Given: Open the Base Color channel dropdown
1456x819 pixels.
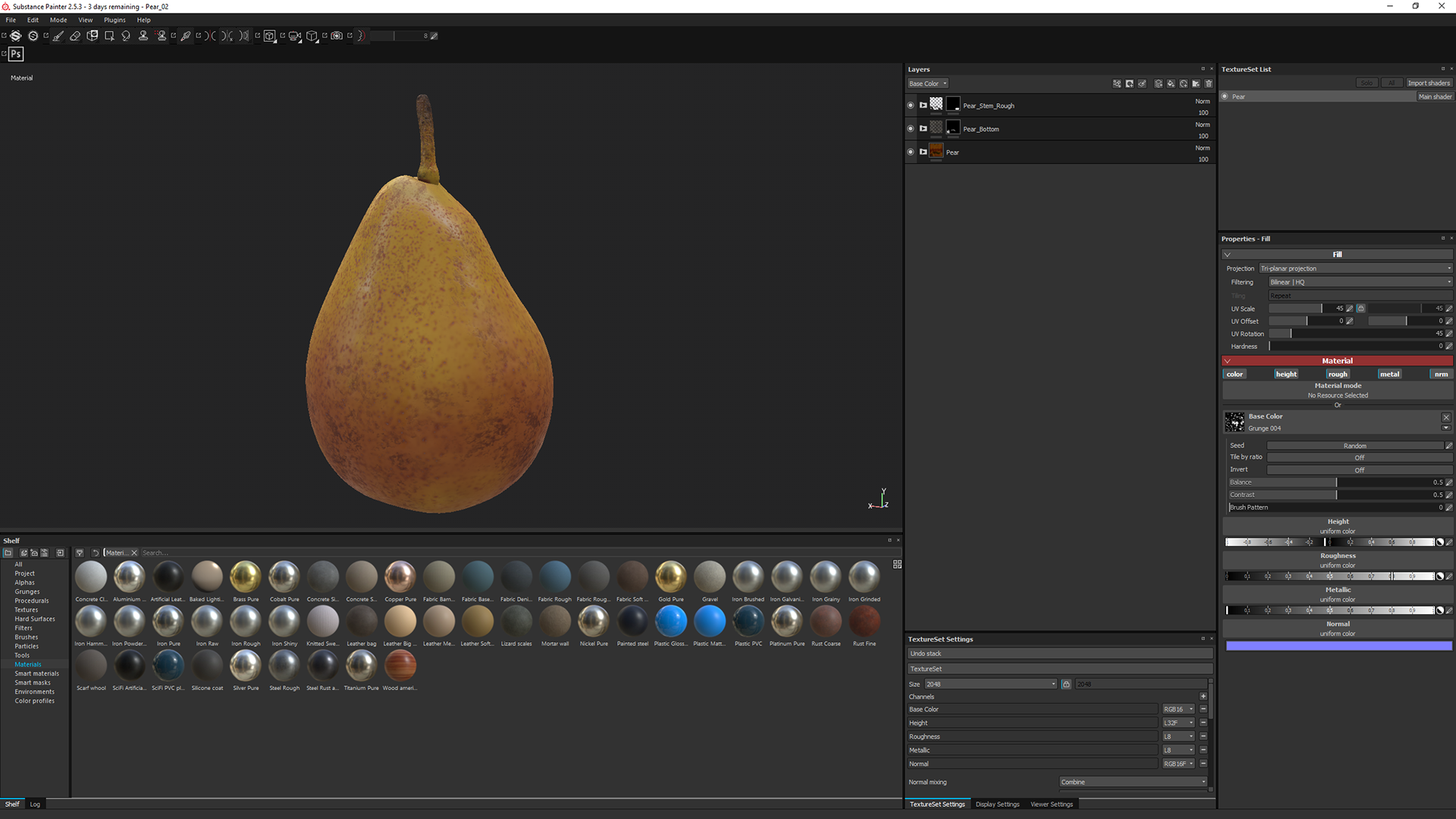Looking at the screenshot, I should tap(928, 83).
